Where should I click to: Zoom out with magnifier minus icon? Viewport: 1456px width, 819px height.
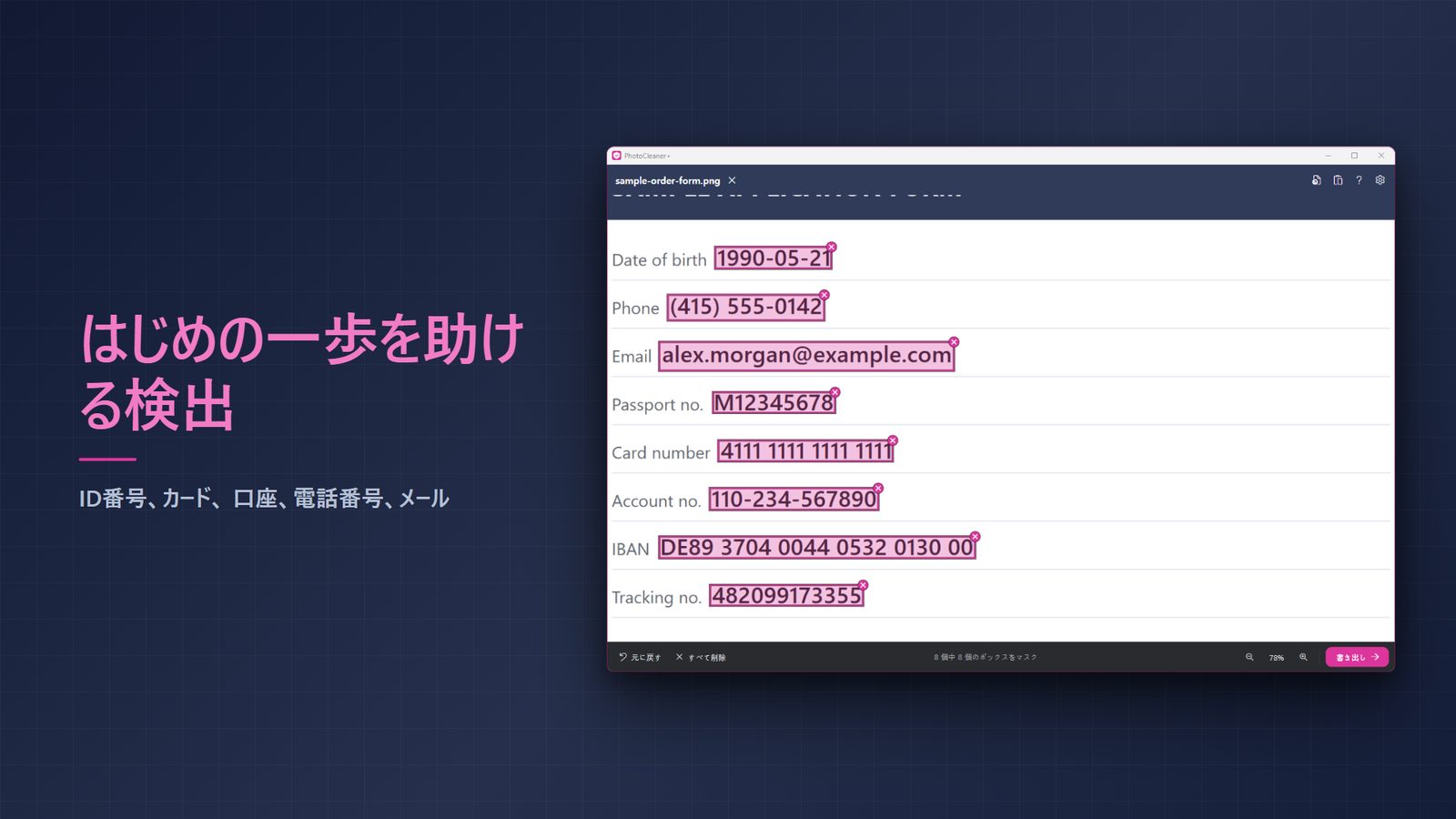(1249, 657)
